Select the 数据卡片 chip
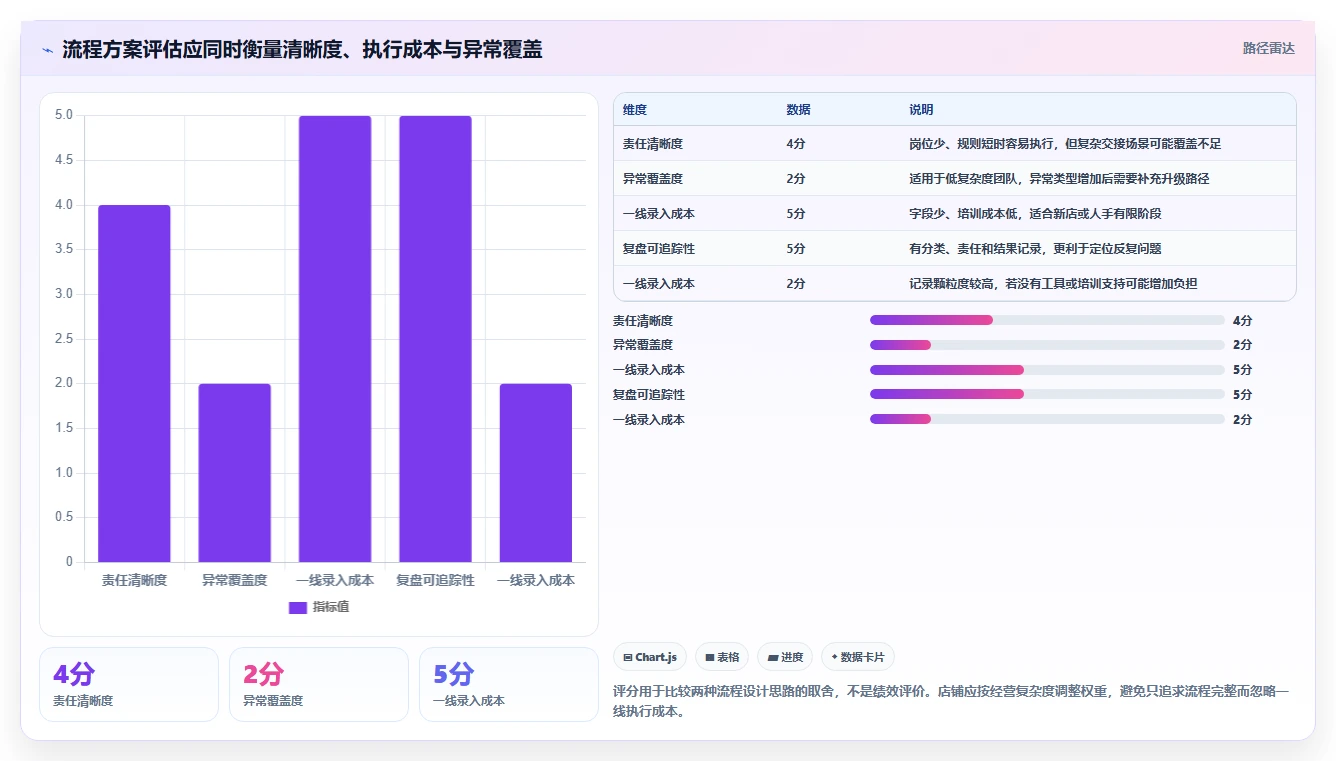The height and width of the screenshot is (761, 1336). coord(858,657)
